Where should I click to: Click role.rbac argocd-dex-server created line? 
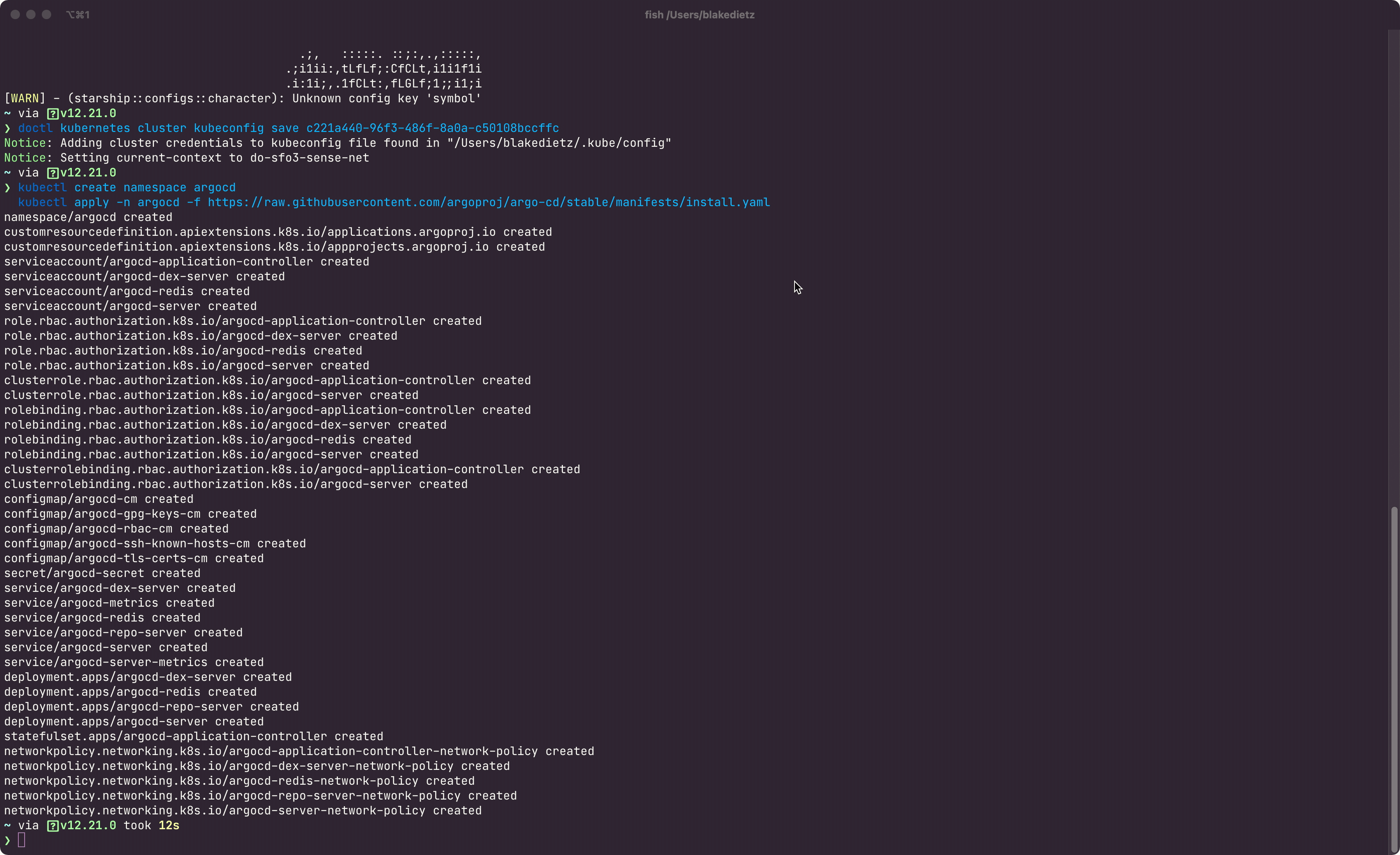point(200,336)
